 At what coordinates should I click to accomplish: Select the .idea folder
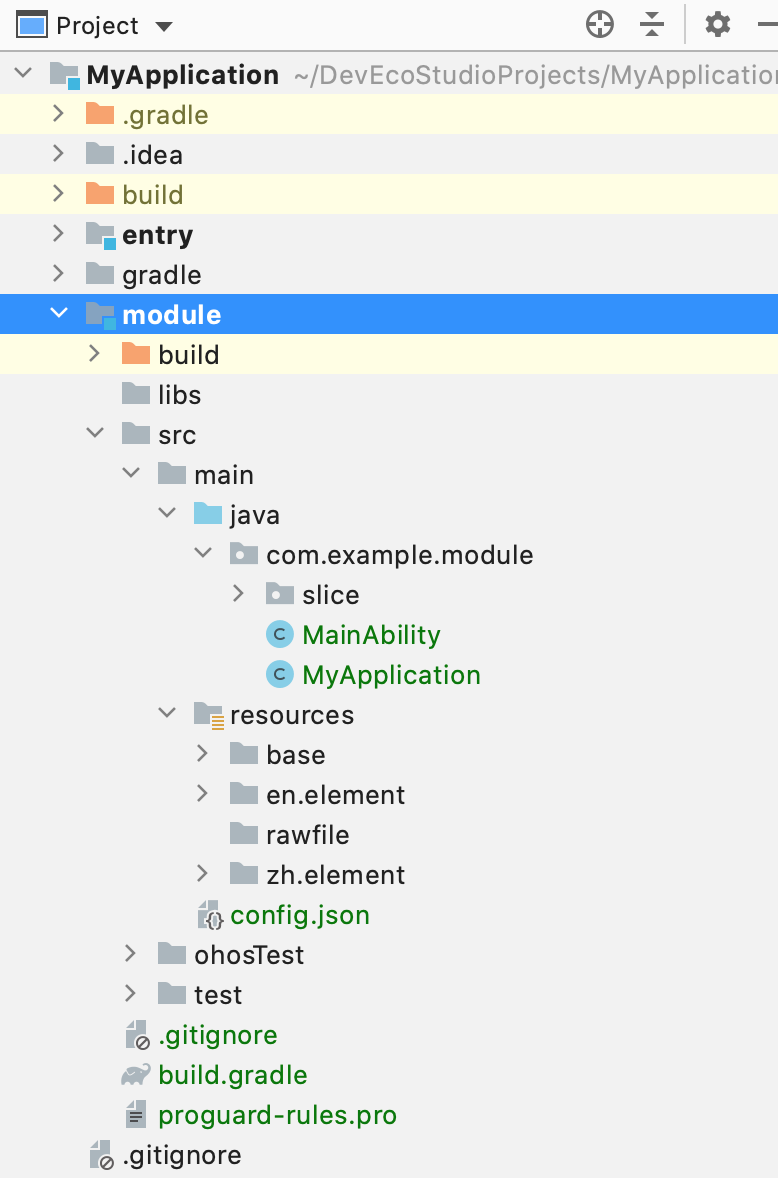[152, 155]
